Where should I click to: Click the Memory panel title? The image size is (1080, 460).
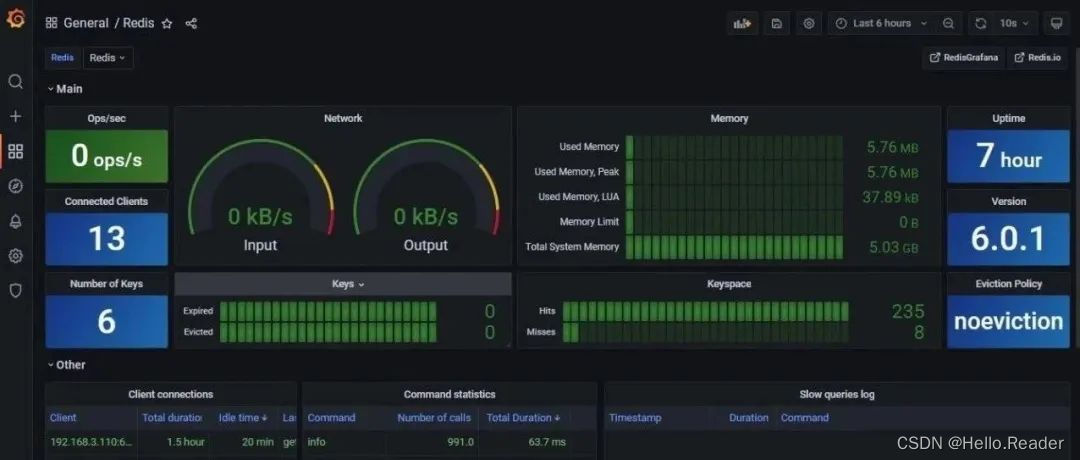(x=729, y=118)
